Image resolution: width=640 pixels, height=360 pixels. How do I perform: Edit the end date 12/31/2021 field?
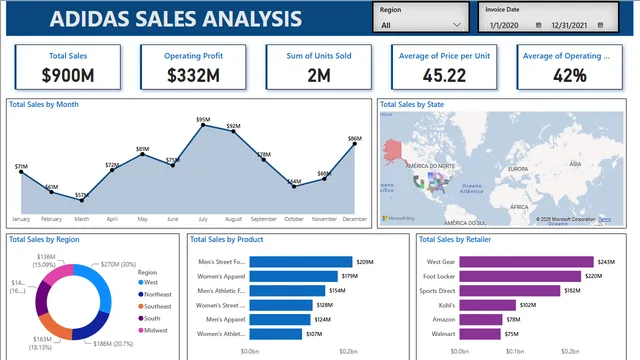569,25
